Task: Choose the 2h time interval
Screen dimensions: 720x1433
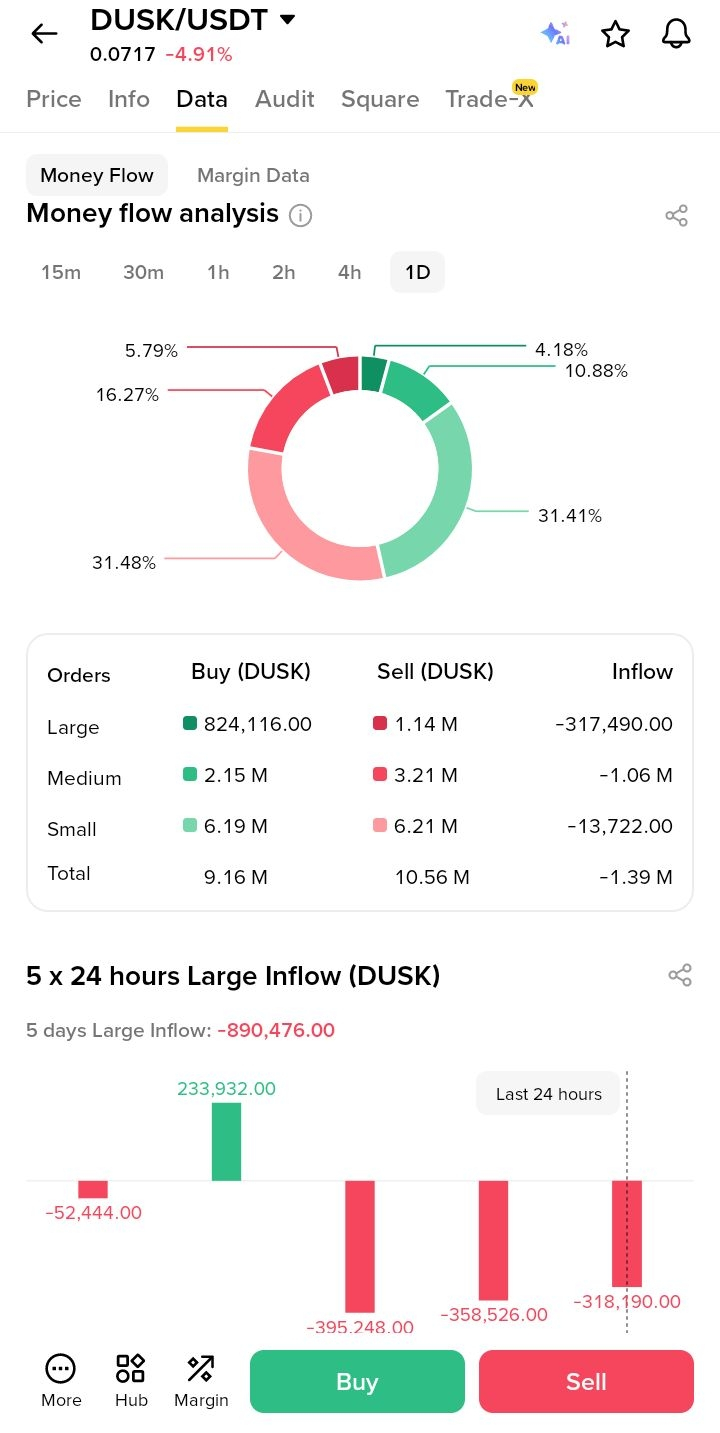Action: (284, 272)
